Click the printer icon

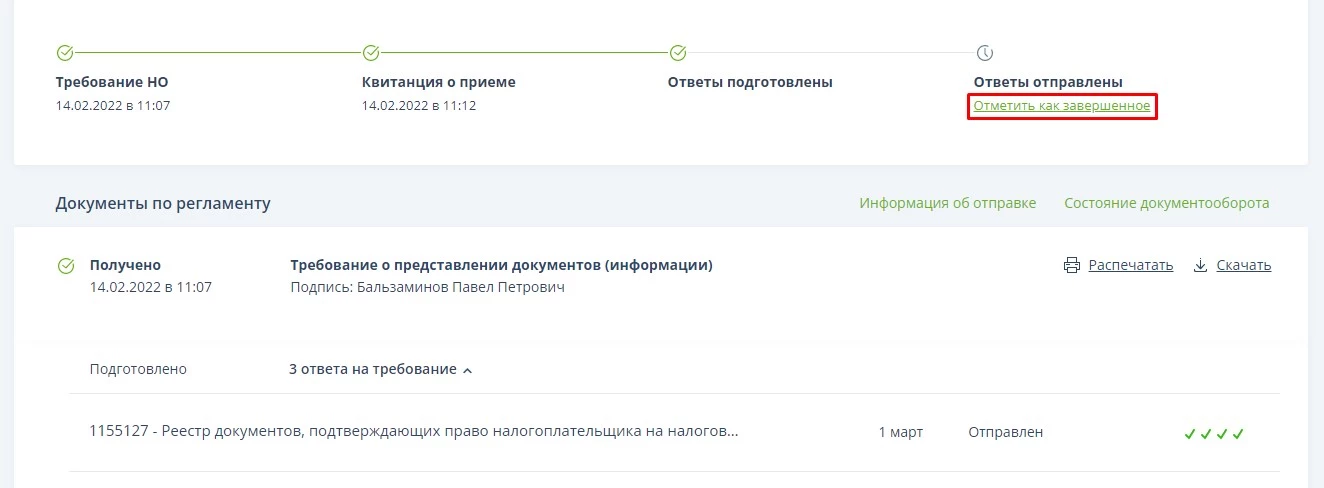click(x=1072, y=266)
